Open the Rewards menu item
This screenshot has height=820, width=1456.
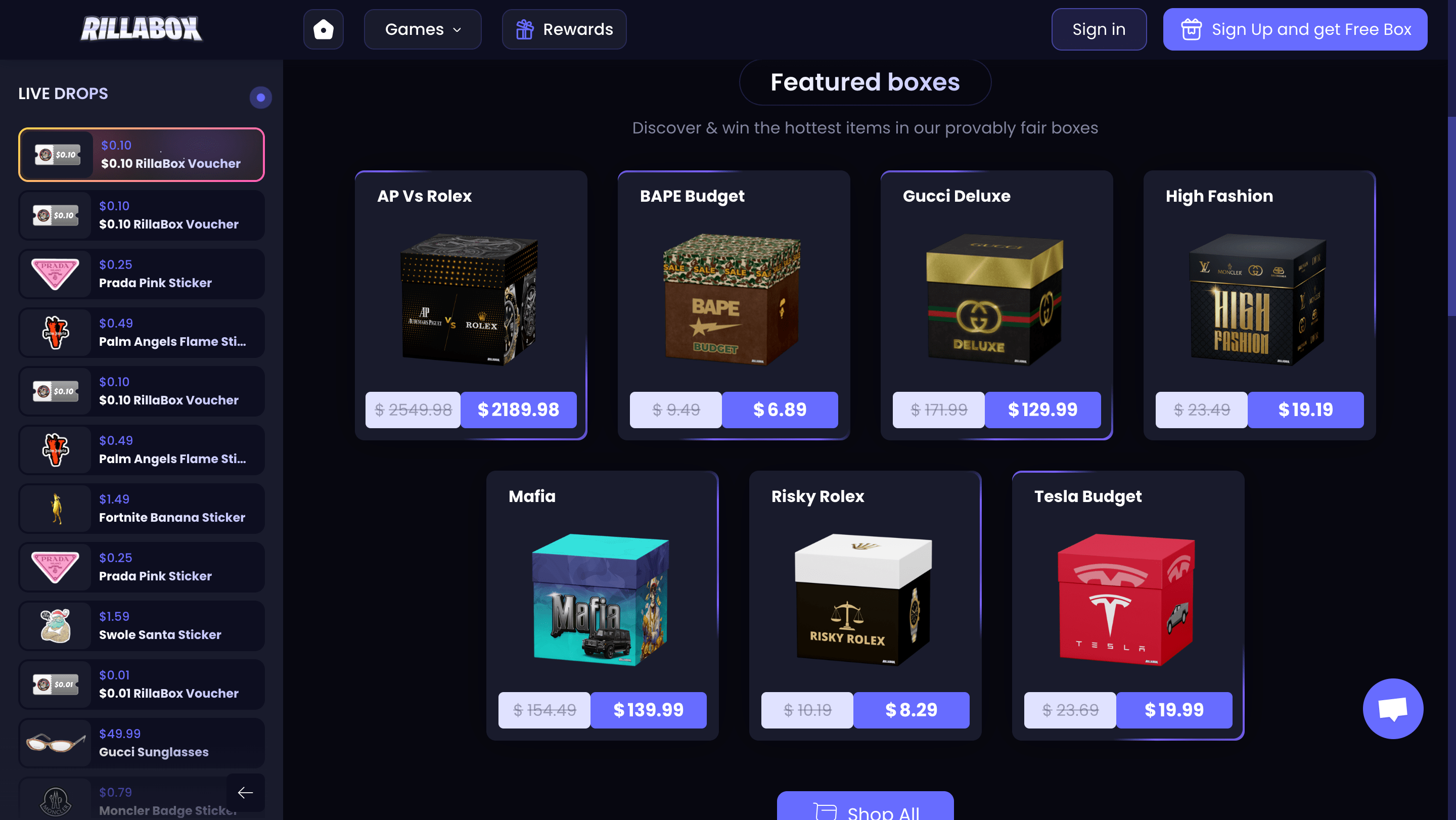coord(564,29)
